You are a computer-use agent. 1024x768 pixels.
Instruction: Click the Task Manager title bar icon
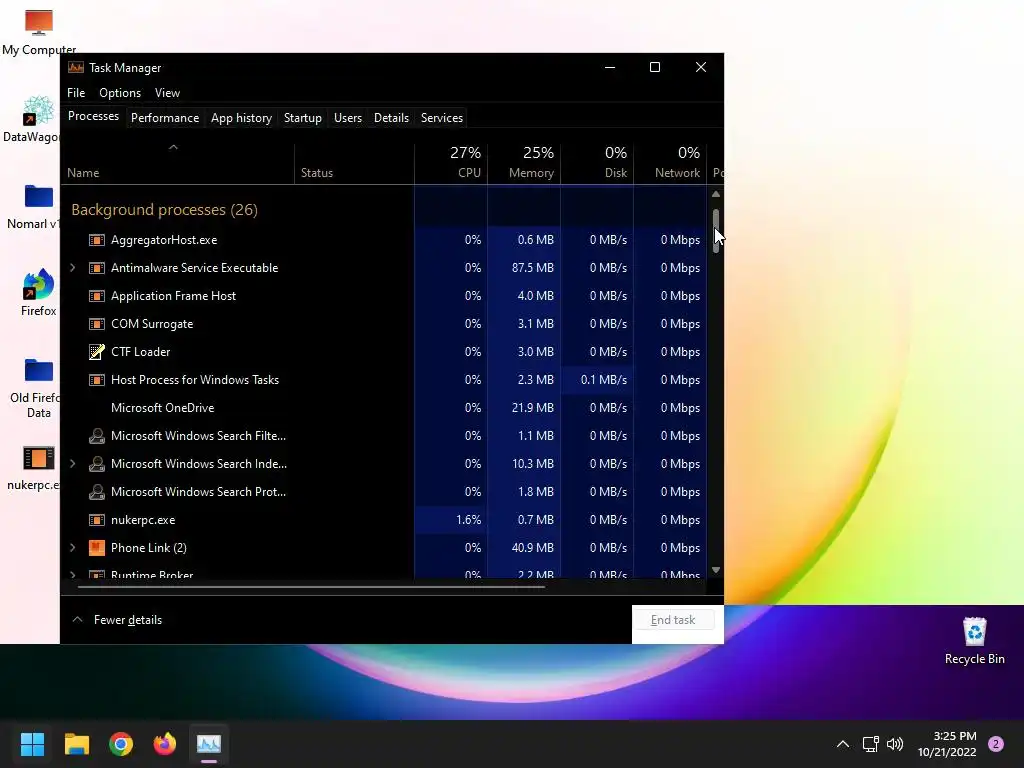tap(76, 67)
